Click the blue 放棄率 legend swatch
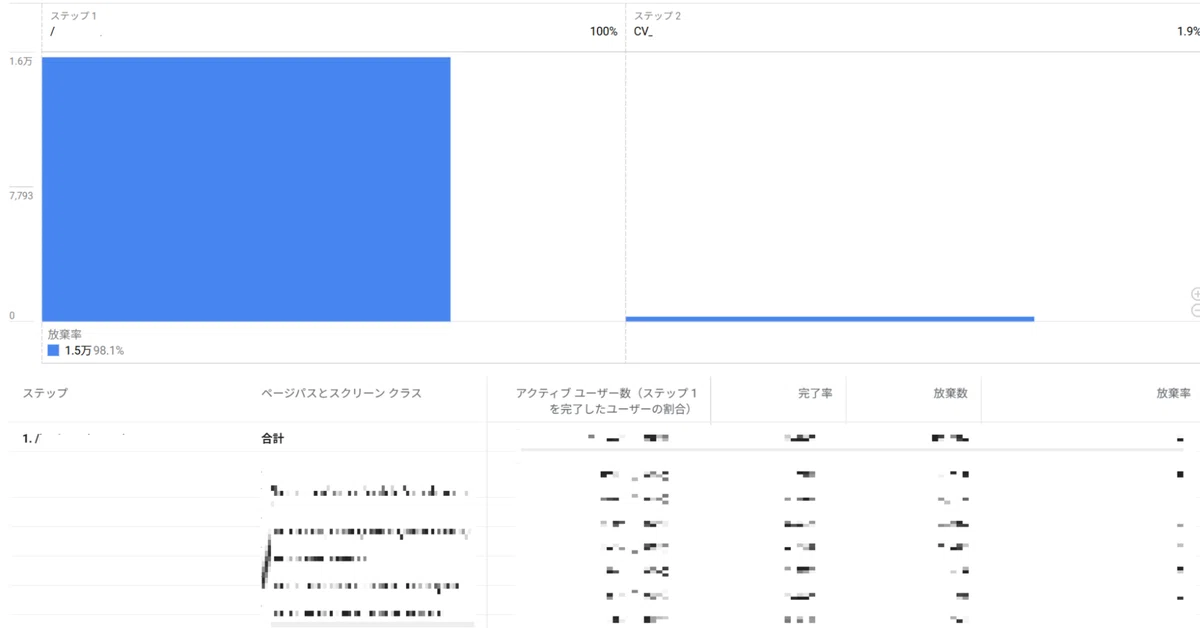1200x628 pixels. pyautogui.click(x=54, y=351)
